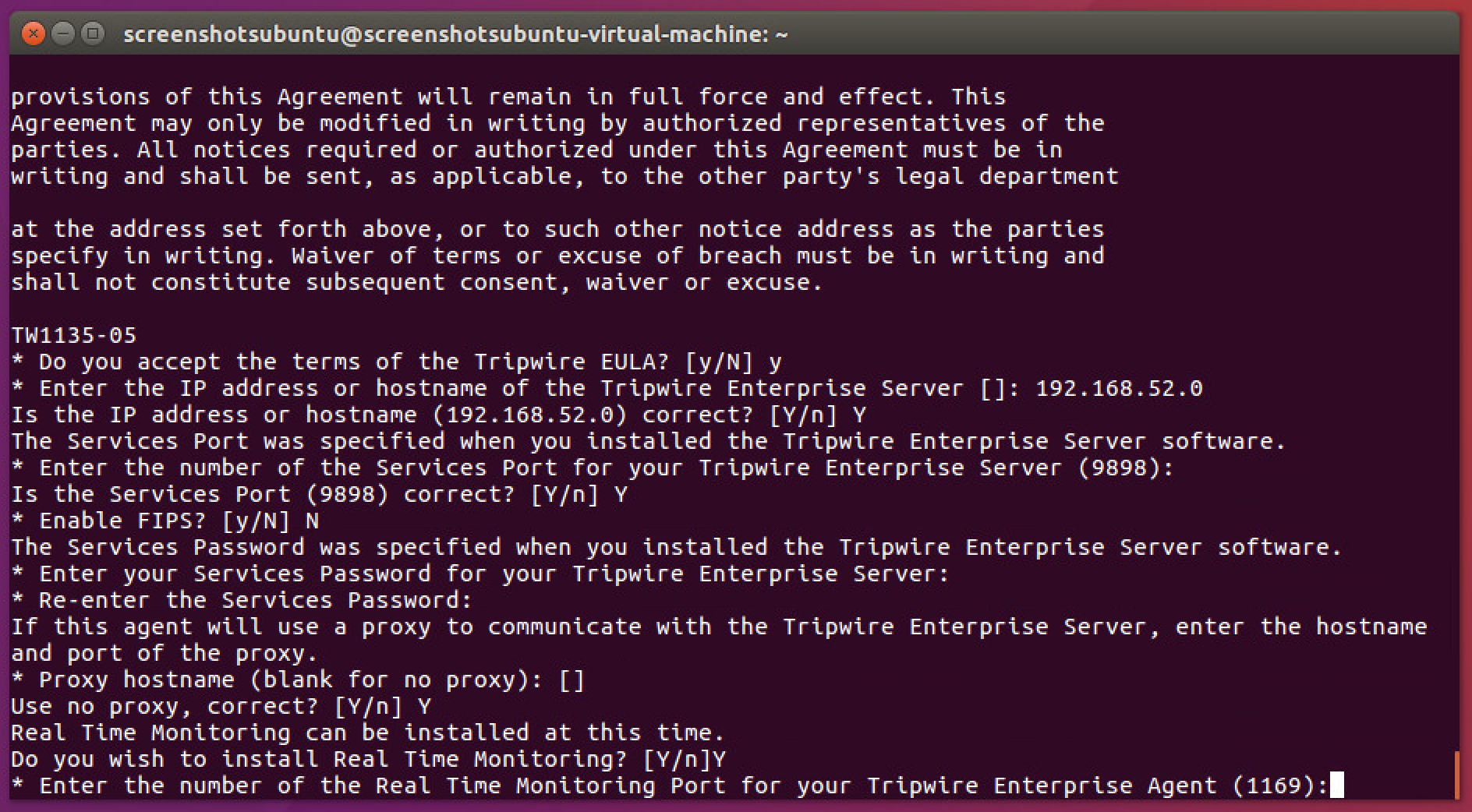Screen dimensions: 1472x812
Task: Maximize the terminal window
Action: pyautogui.click(x=93, y=34)
